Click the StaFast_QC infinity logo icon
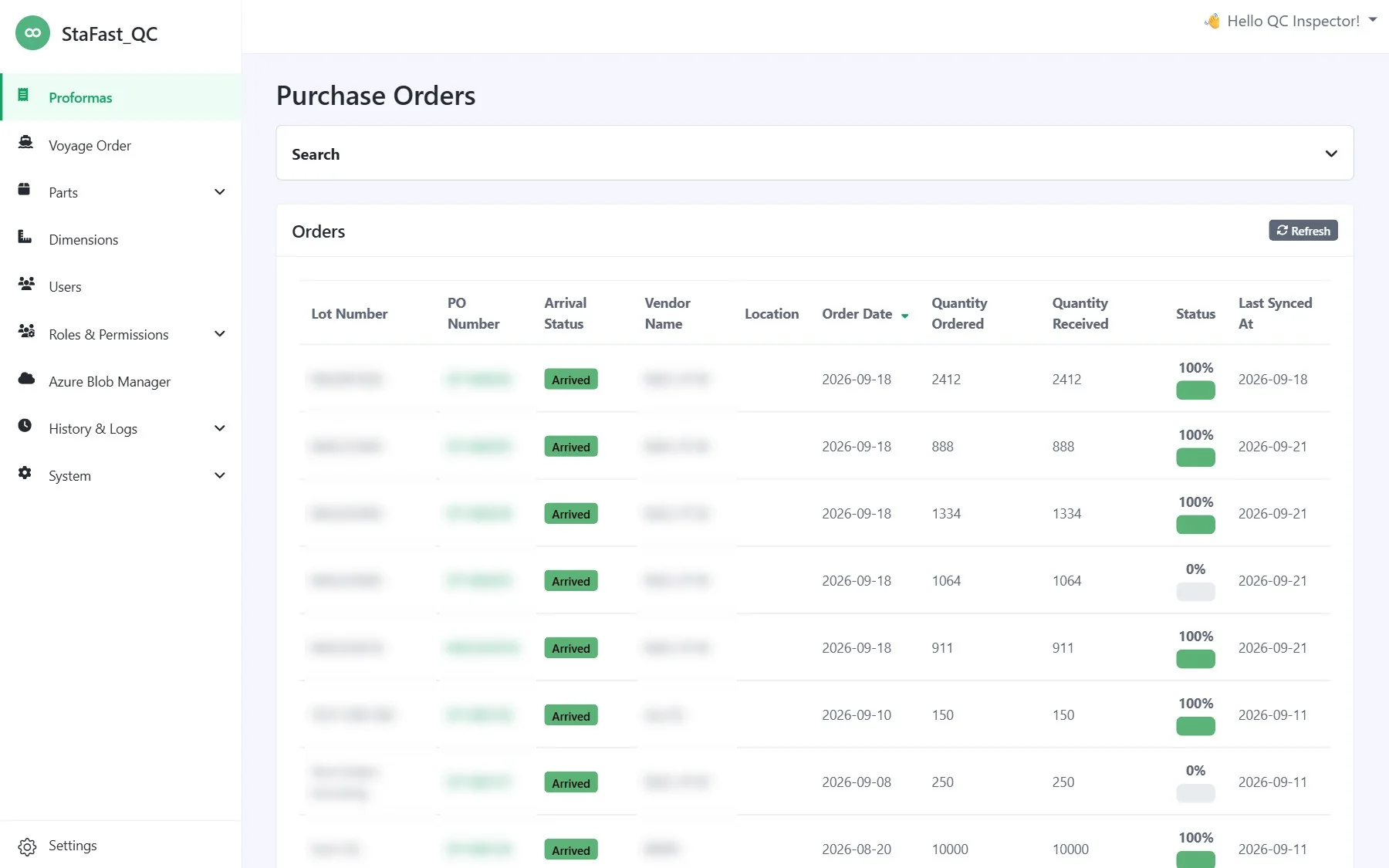Viewport: 1389px width, 868px height. 32,33
